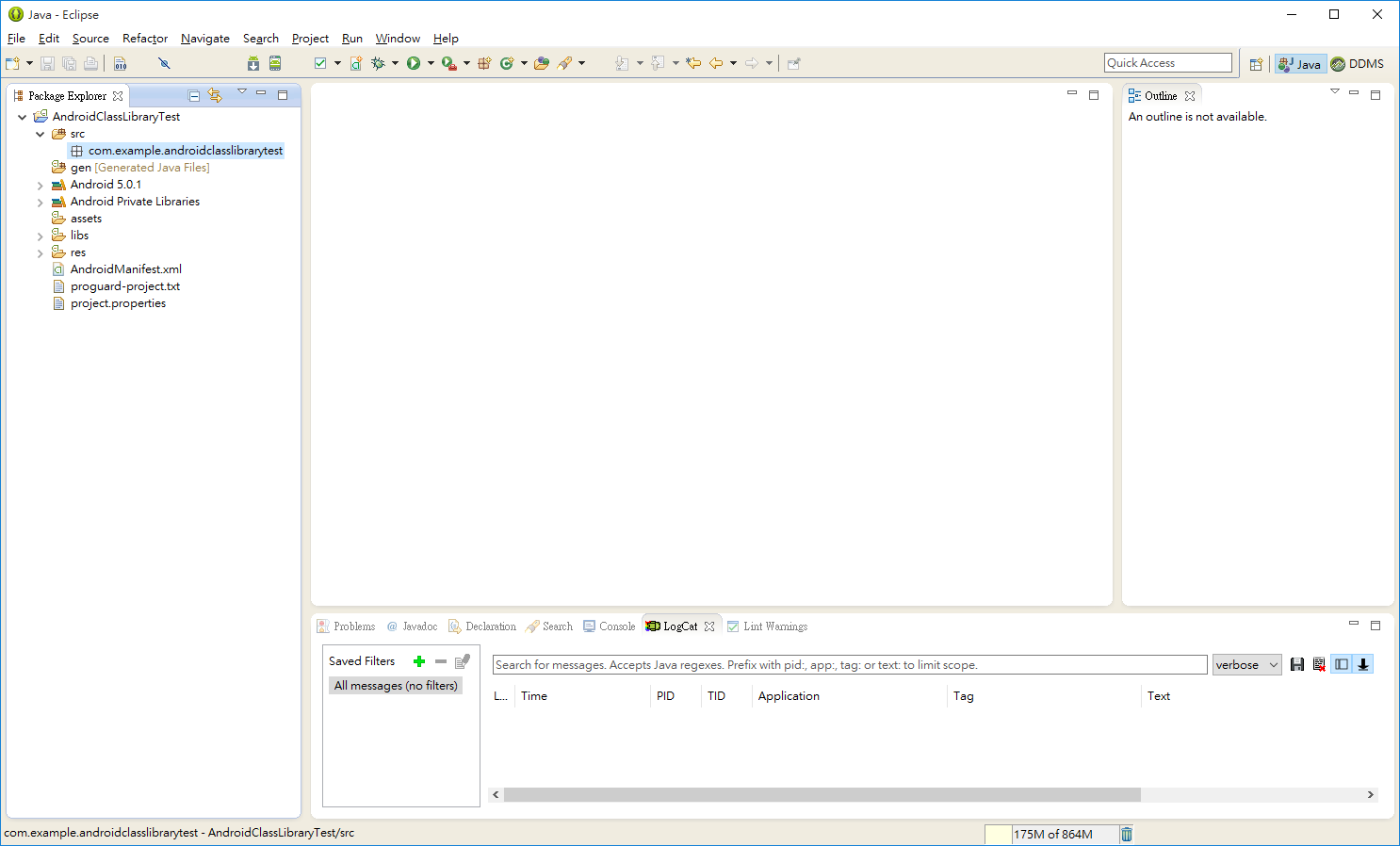The image size is (1400, 846).
Task: Select the Java perspective button
Action: coord(1300,64)
